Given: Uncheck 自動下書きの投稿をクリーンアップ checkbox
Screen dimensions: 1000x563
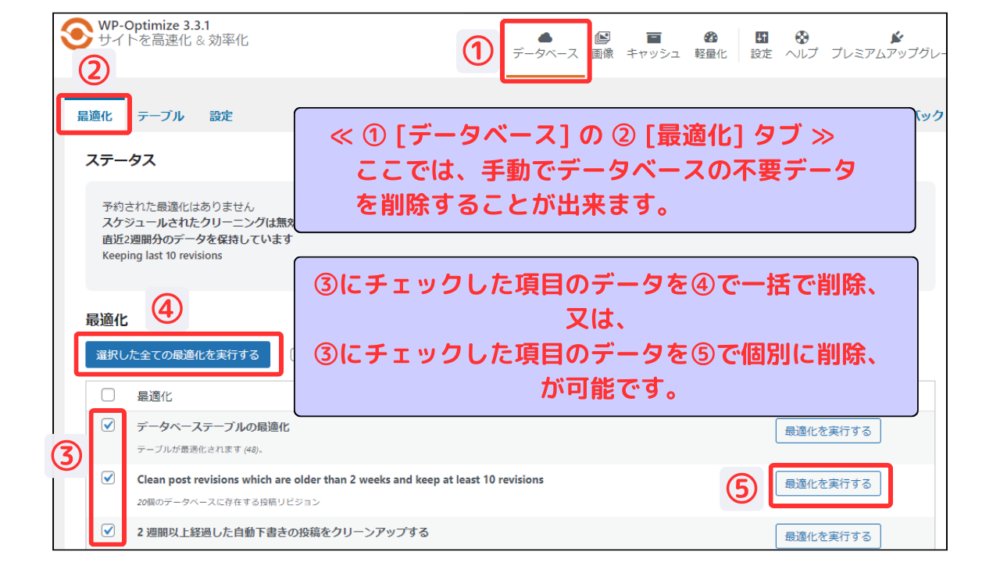Looking at the screenshot, I should coord(108,530).
